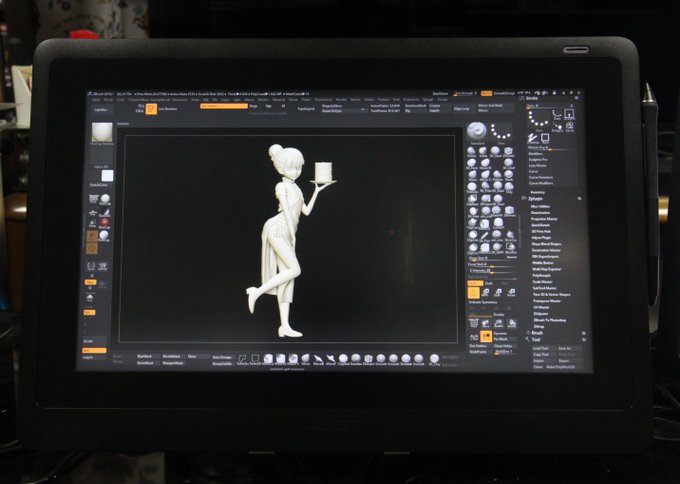Open the MatCap material thumbnail top-left
Viewport: 680px width, 484px height.
click(102, 132)
